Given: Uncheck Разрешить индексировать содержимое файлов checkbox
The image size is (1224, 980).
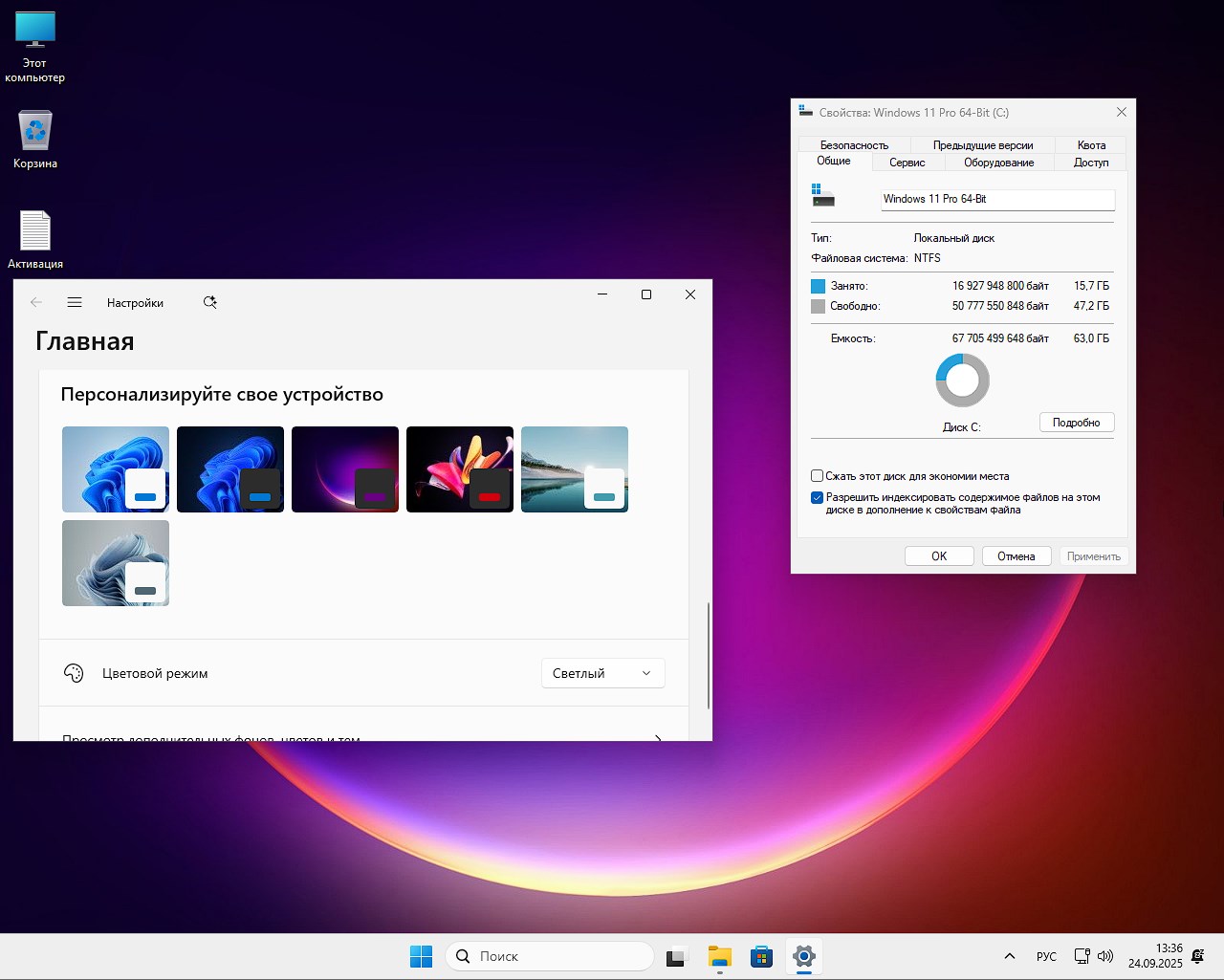Looking at the screenshot, I should click(818, 497).
